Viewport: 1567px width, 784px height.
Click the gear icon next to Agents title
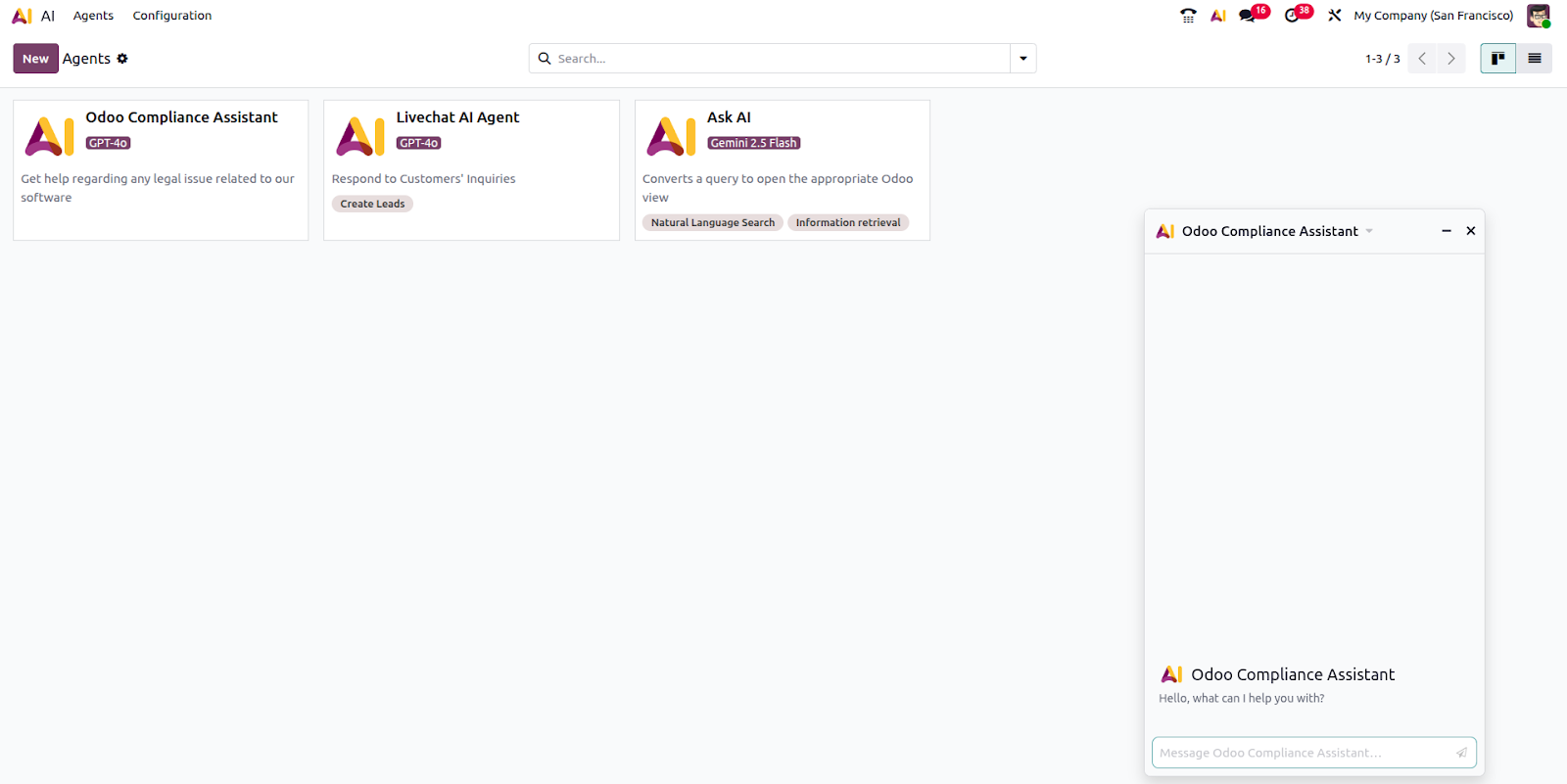[122, 59]
